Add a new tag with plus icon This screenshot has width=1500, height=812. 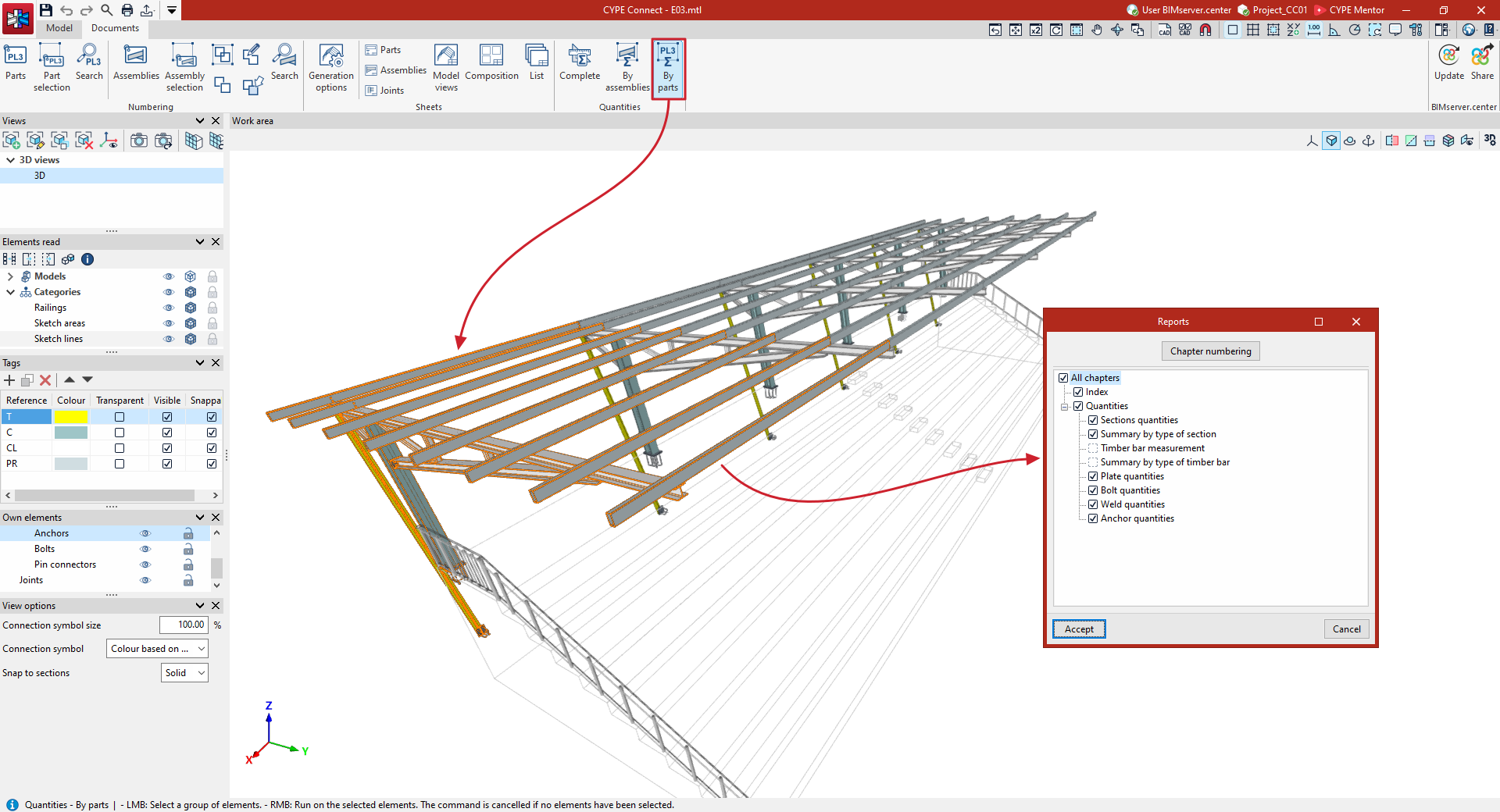coord(9,380)
